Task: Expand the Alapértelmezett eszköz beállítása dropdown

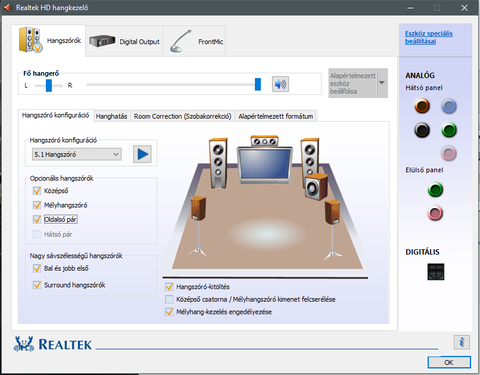Action: click(x=382, y=83)
